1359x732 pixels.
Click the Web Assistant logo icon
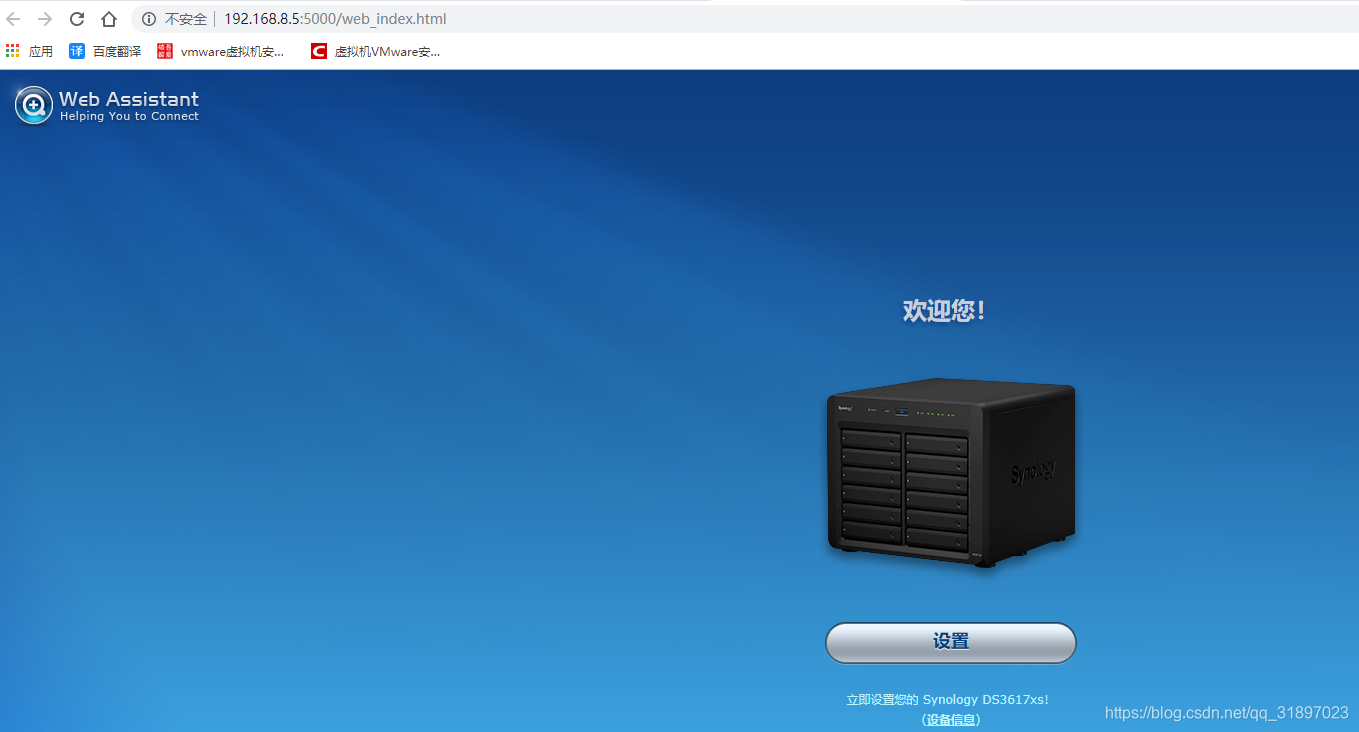tap(34, 105)
